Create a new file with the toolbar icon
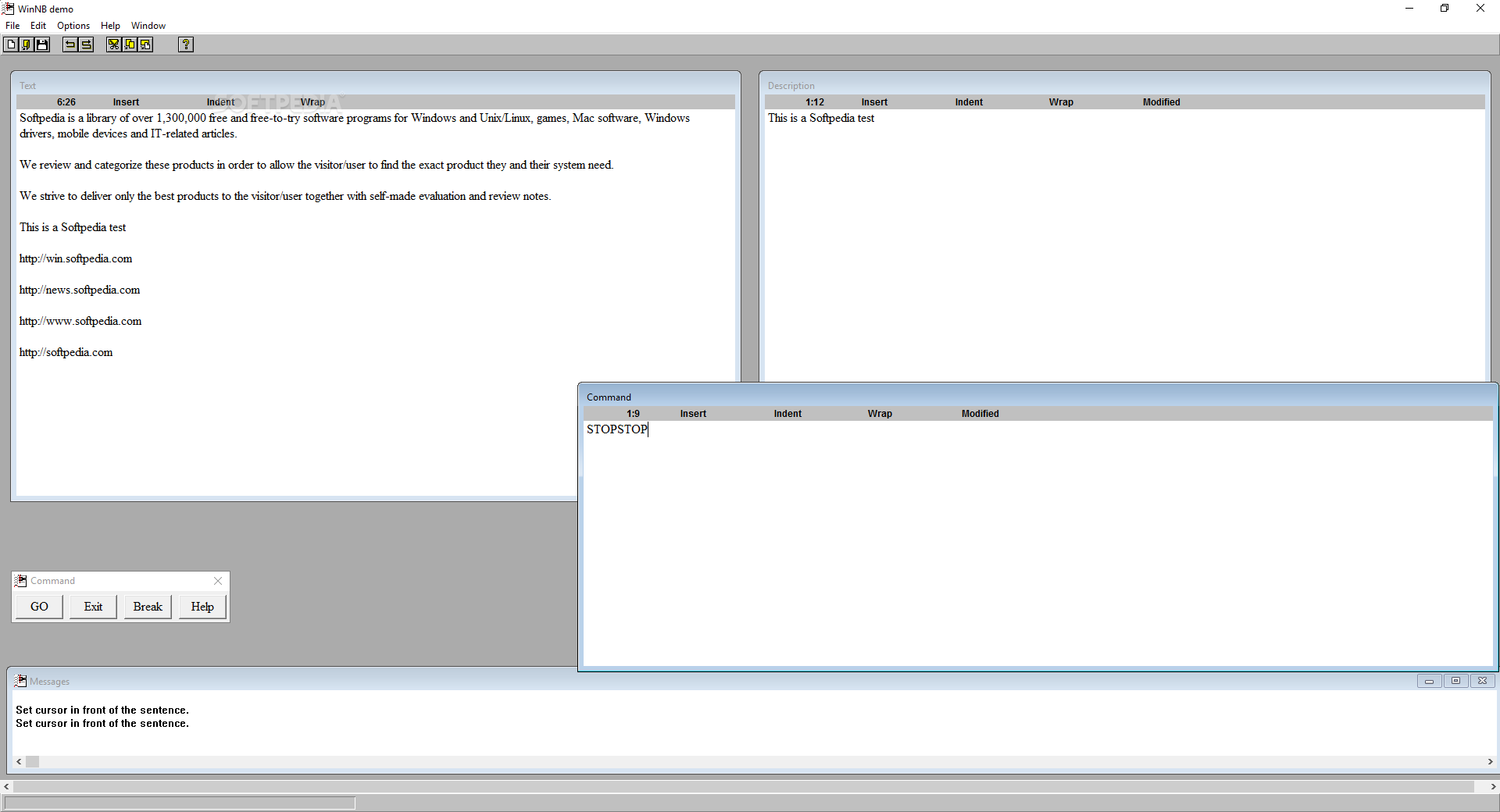This screenshot has height=812, width=1500. [x=11, y=45]
